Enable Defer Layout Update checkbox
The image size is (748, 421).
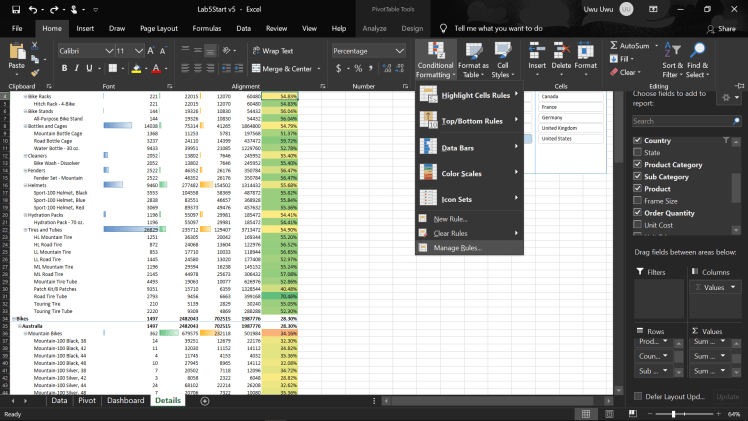(637, 397)
